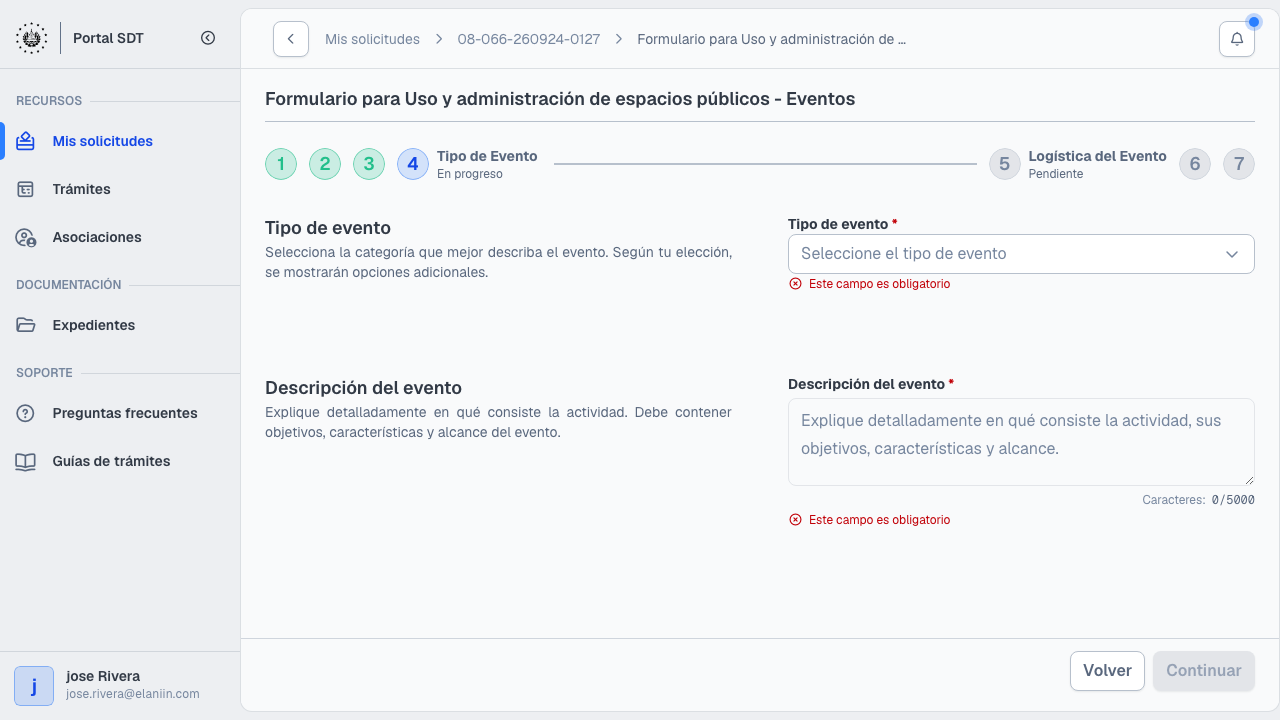Click the Guías de trámites book icon
This screenshot has width=1280, height=720.
pyautogui.click(x=26, y=461)
